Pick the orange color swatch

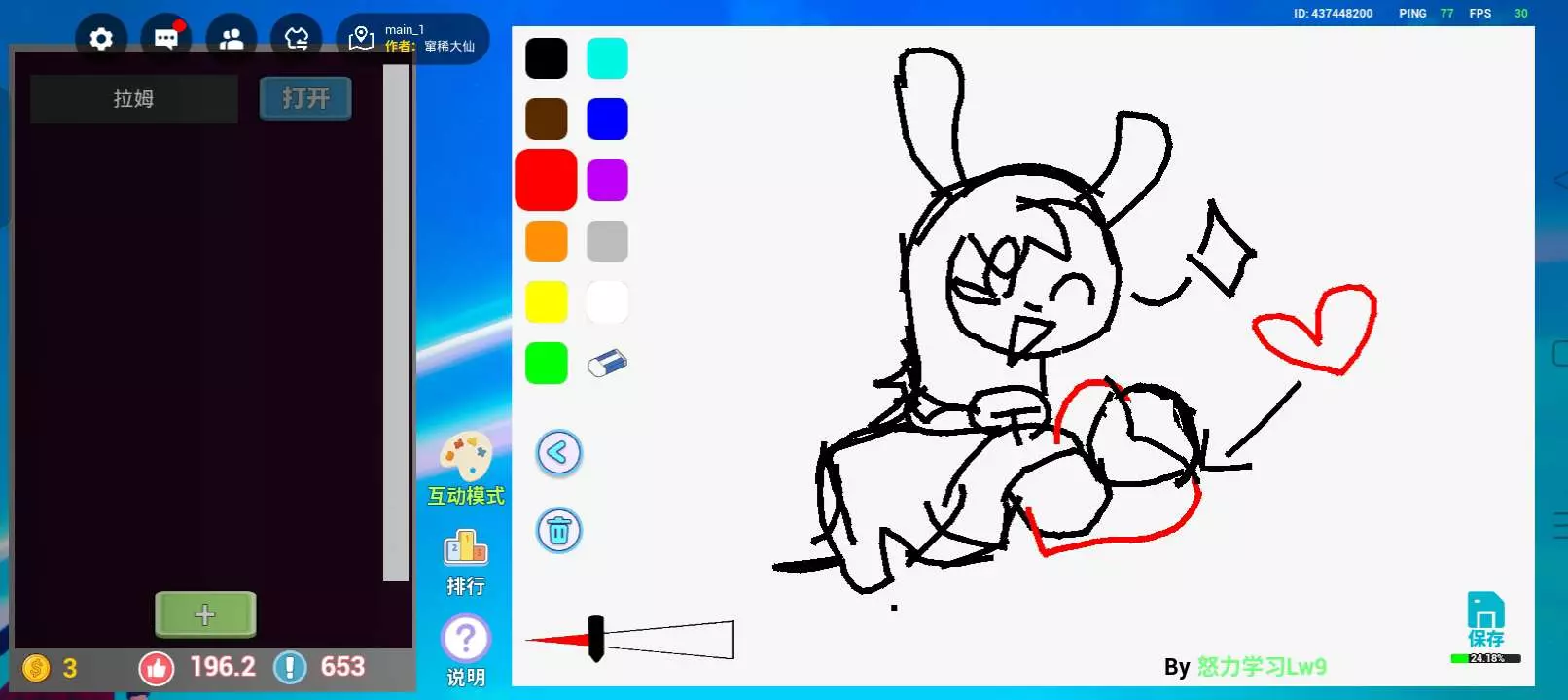pos(547,241)
